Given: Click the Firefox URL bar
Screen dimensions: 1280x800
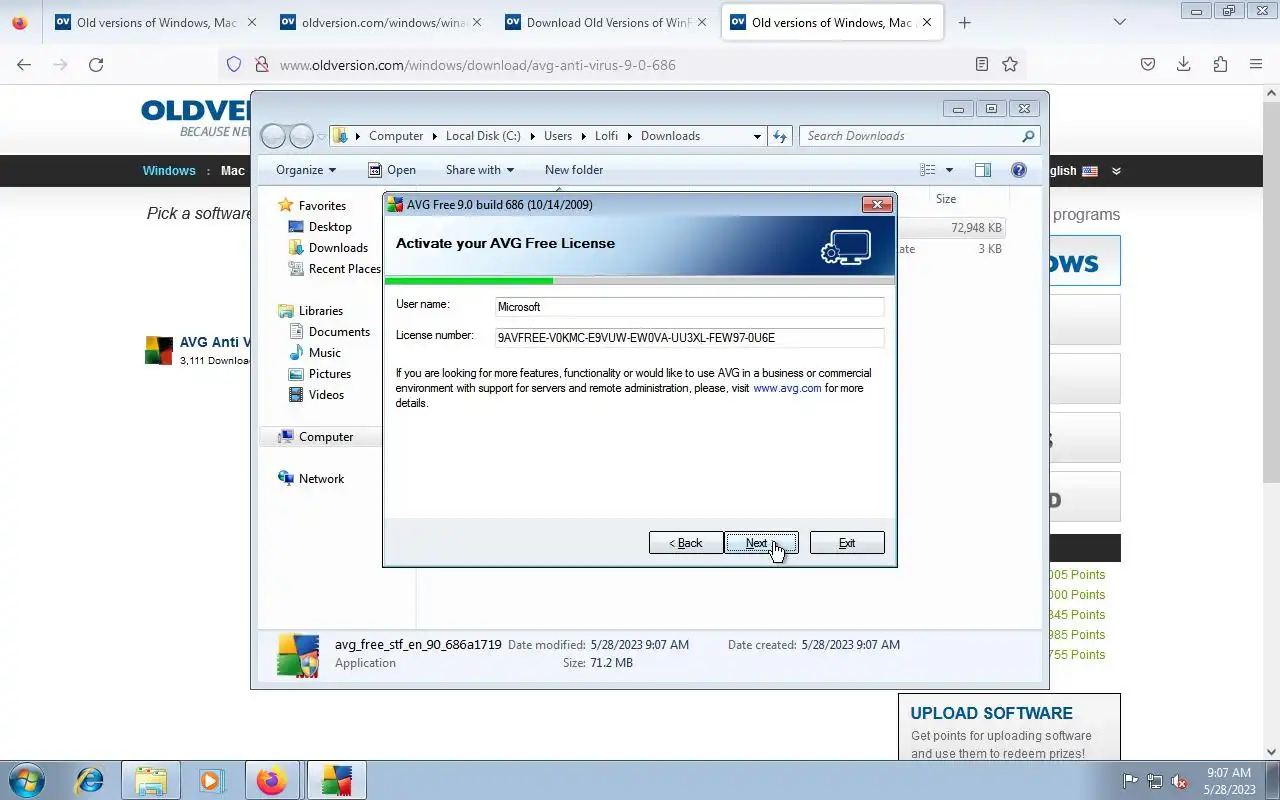Looking at the screenshot, I should pyautogui.click(x=620, y=65).
